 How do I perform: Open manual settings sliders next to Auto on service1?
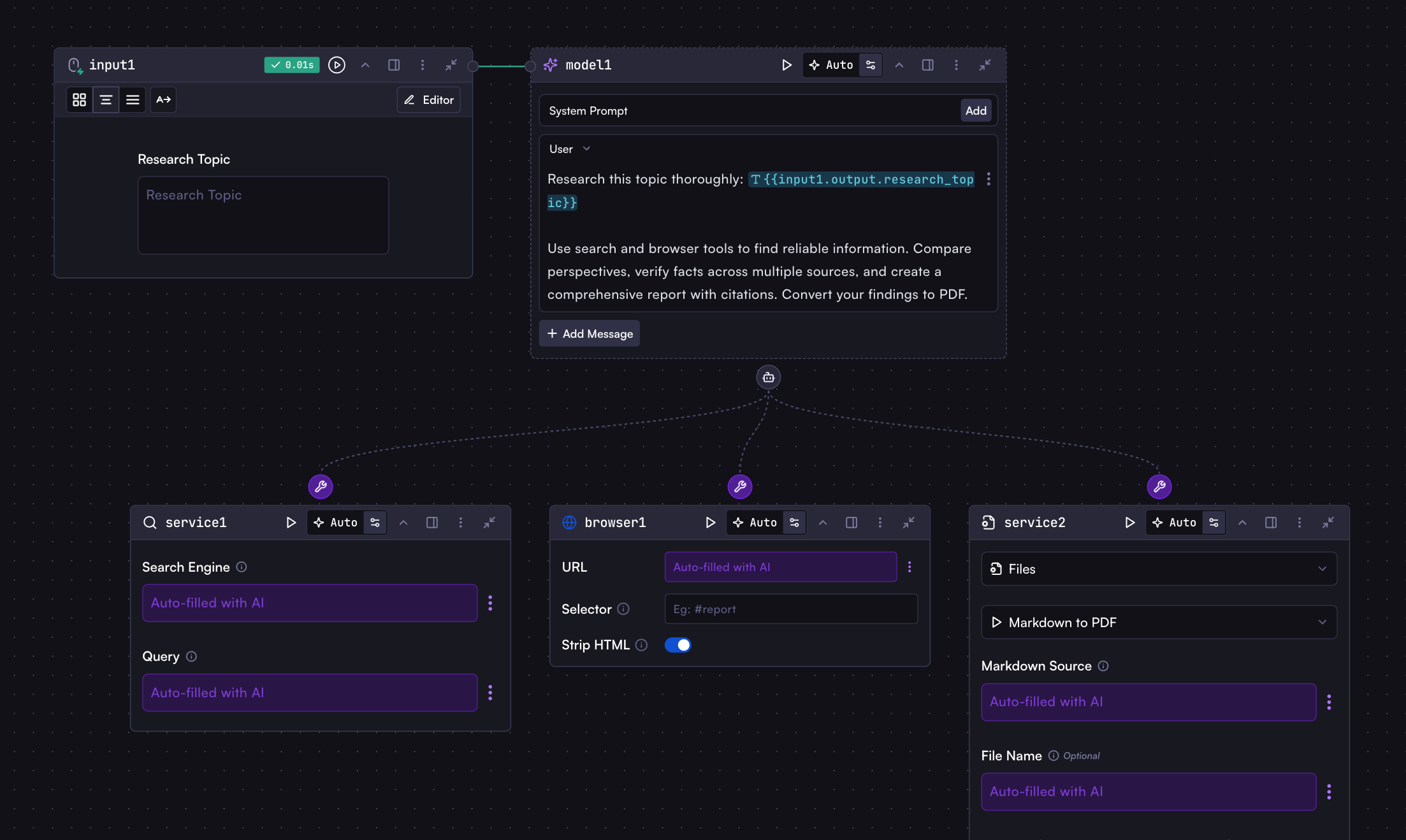[x=375, y=522]
